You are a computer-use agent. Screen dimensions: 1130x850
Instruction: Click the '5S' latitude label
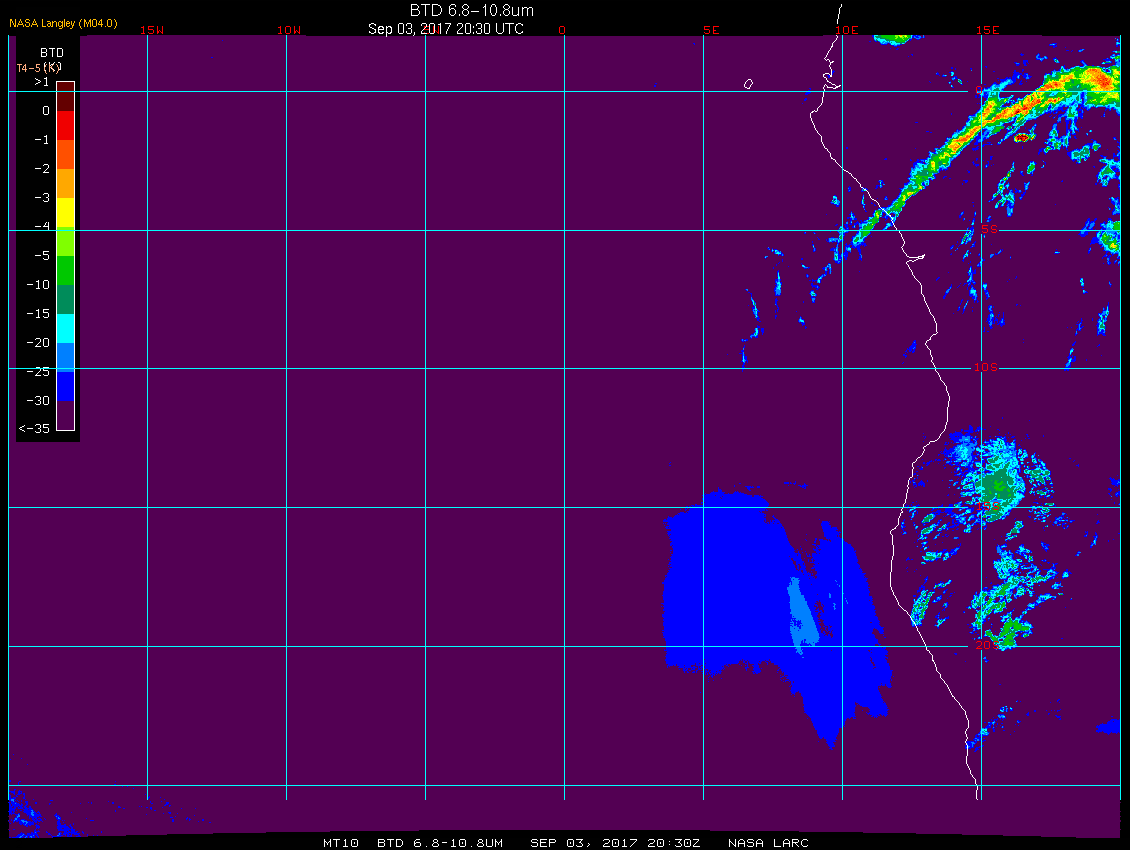point(989,229)
